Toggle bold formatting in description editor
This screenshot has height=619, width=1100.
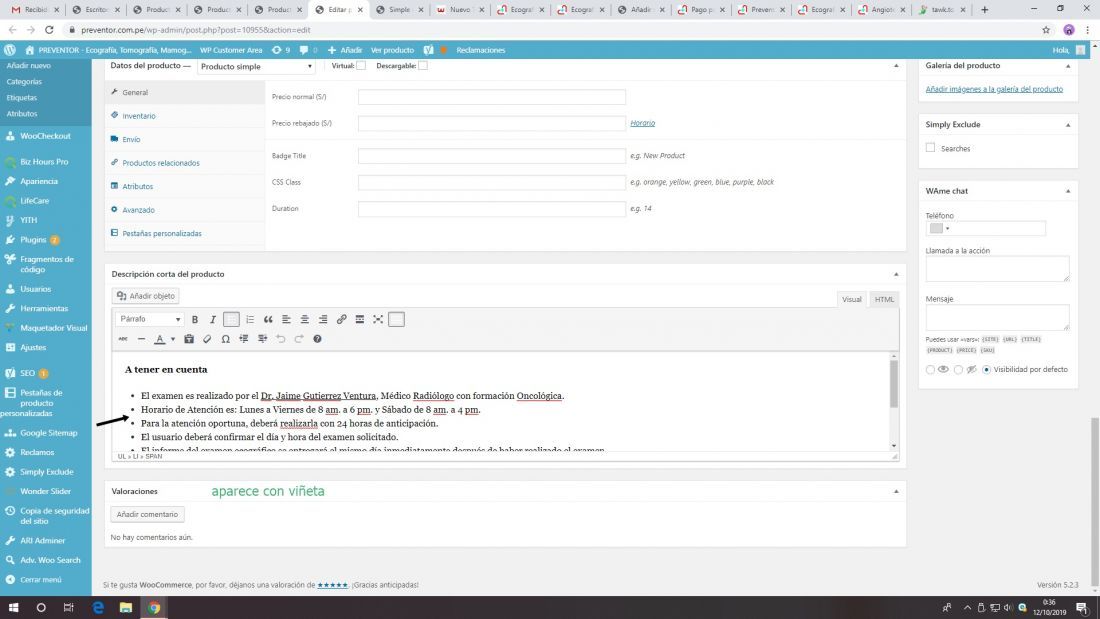point(194,319)
